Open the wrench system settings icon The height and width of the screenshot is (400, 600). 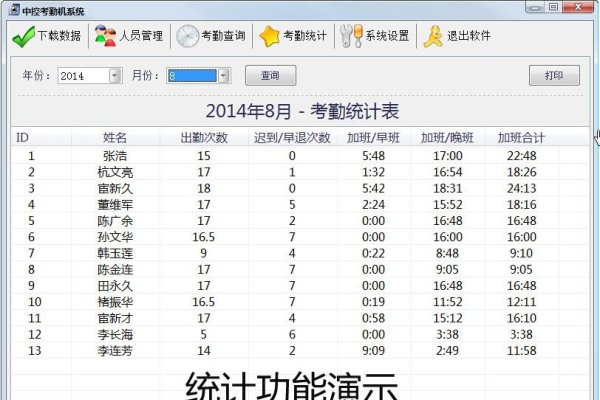tap(351, 36)
